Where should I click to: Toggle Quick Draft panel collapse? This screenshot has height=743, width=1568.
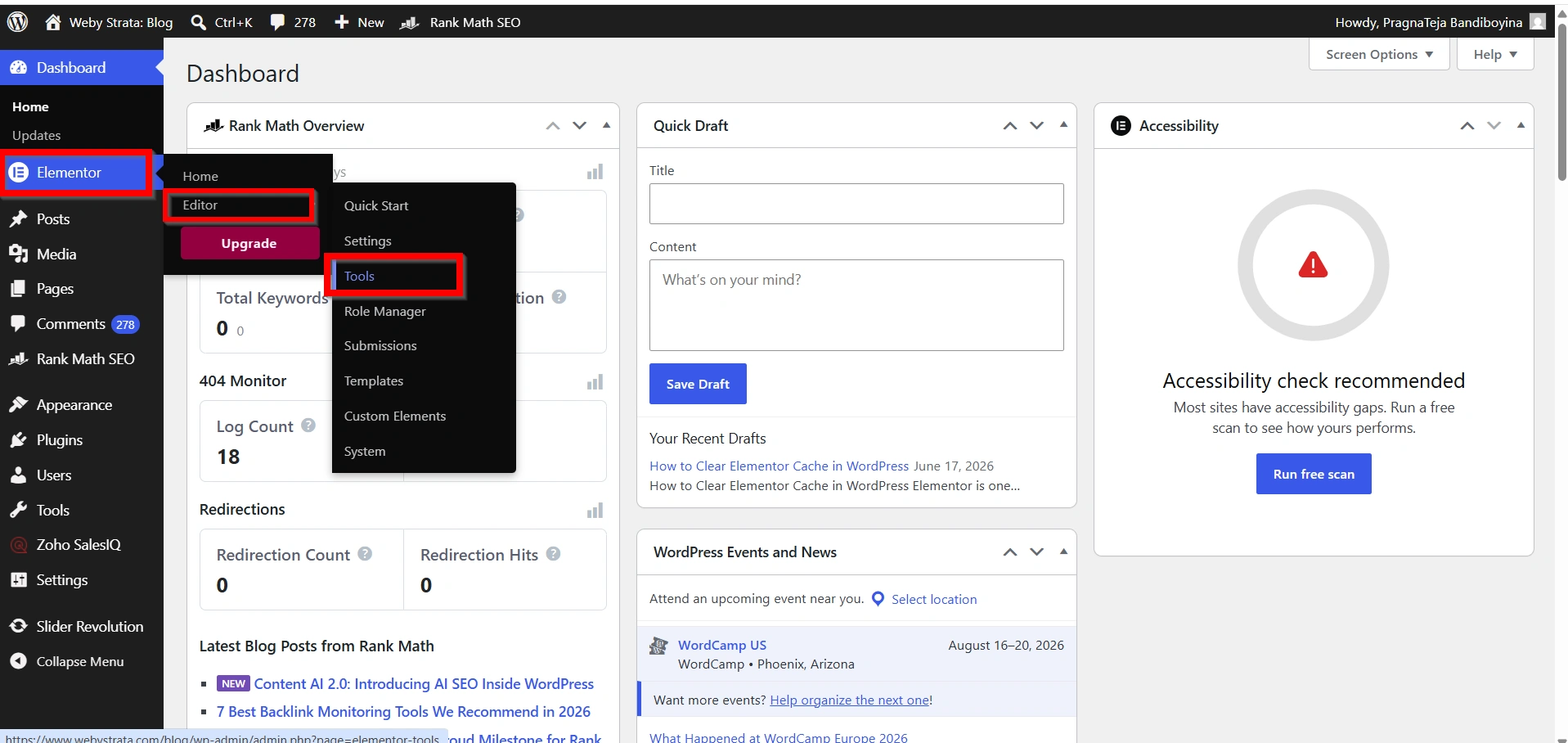(x=1063, y=125)
